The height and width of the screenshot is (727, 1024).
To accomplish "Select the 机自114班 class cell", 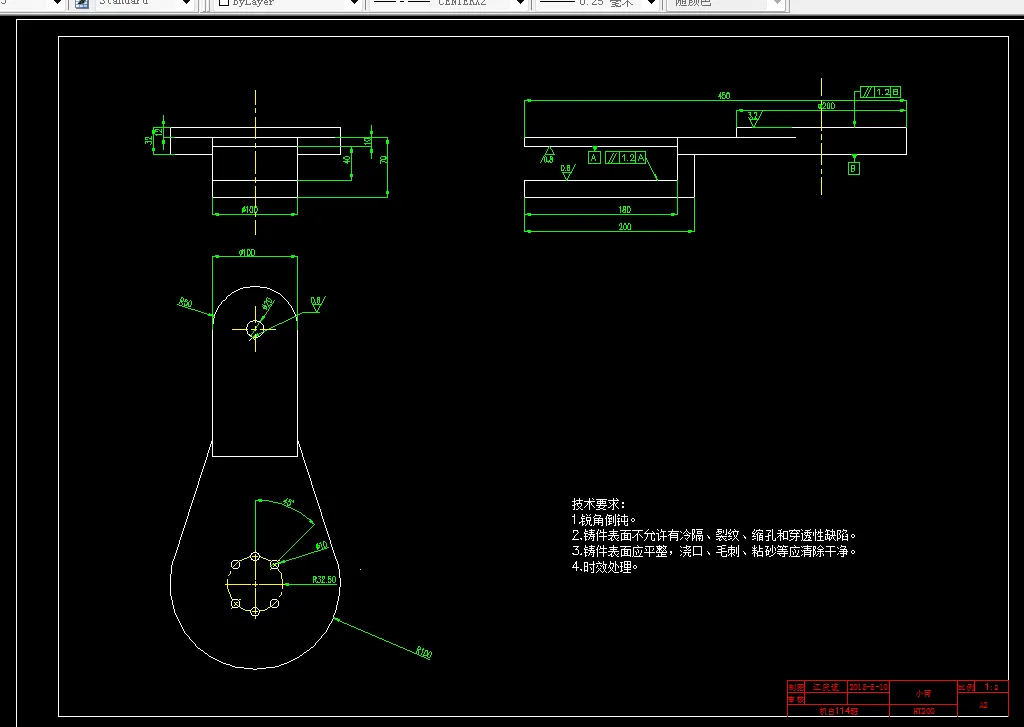I will tap(839, 711).
